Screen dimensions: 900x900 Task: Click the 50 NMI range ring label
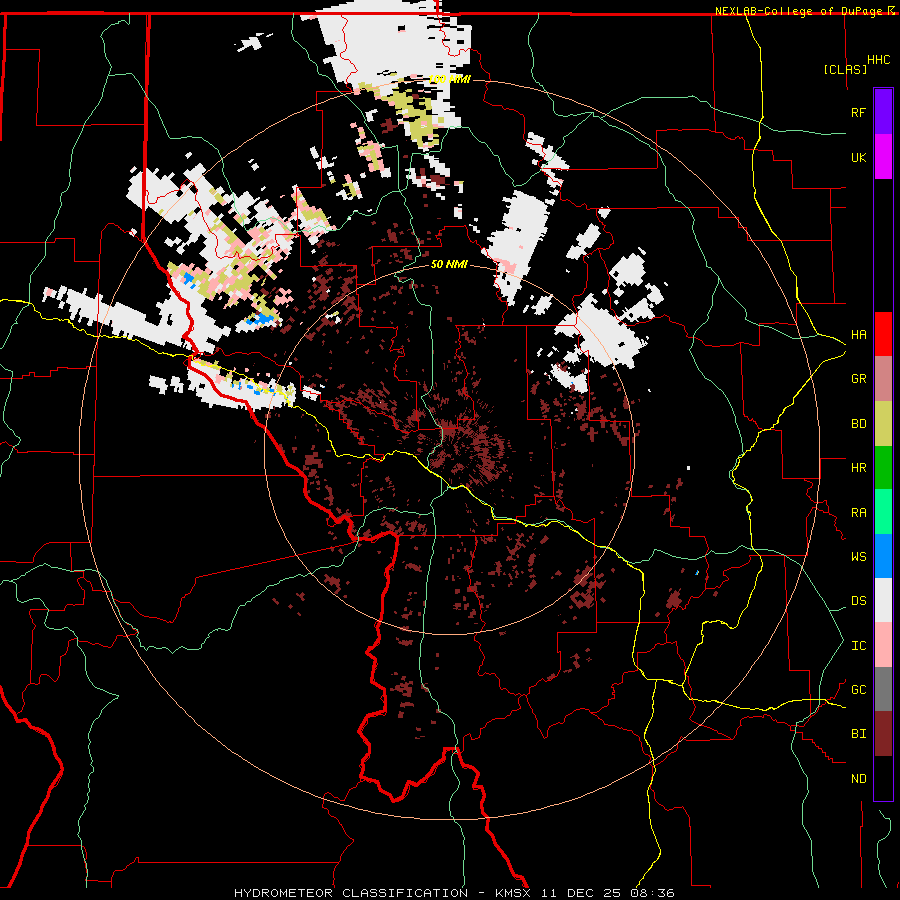[449, 264]
